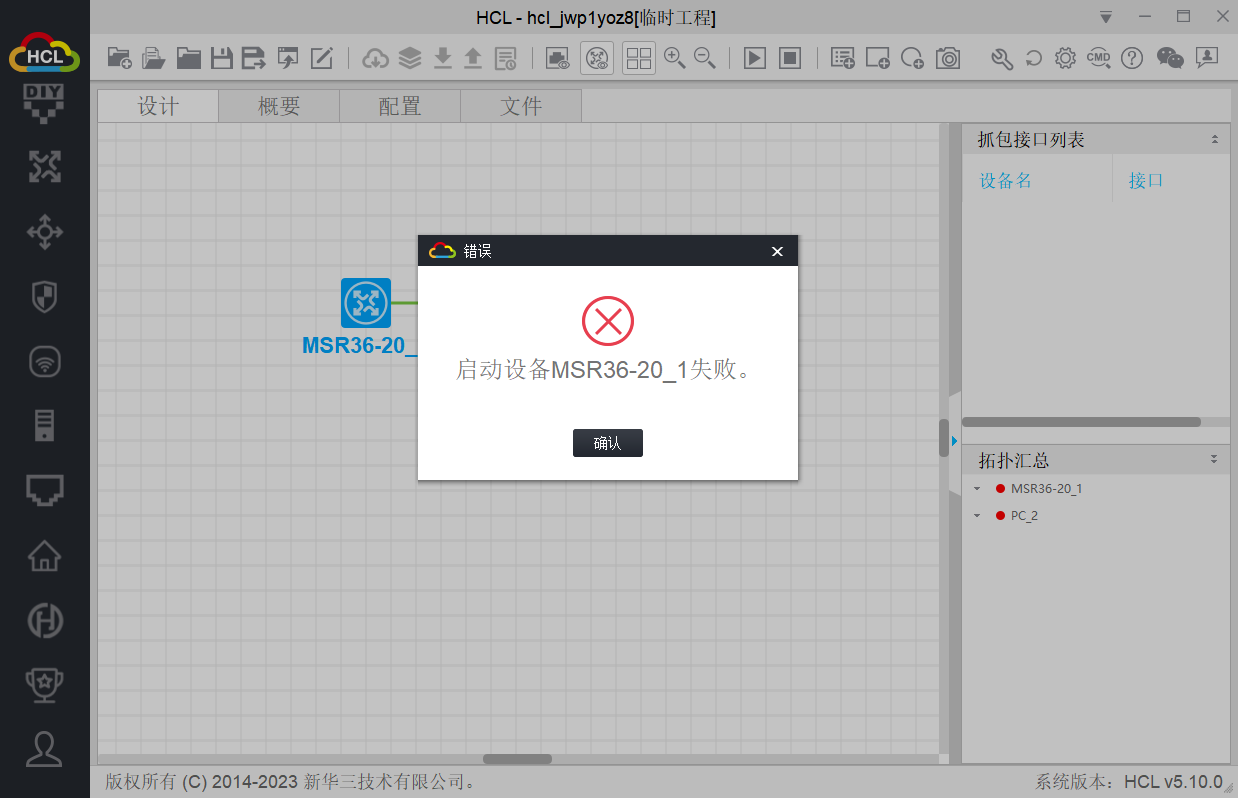This screenshot has width=1238, height=798.
Task: Click the add rectangle shape icon
Action: point(878,58)
